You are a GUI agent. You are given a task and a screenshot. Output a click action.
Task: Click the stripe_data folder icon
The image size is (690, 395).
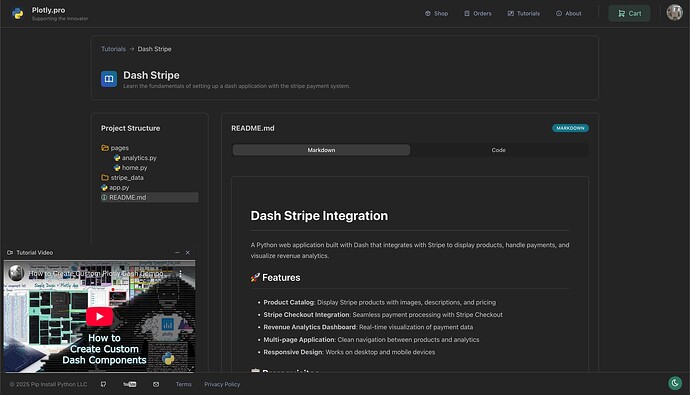[105, 178]
